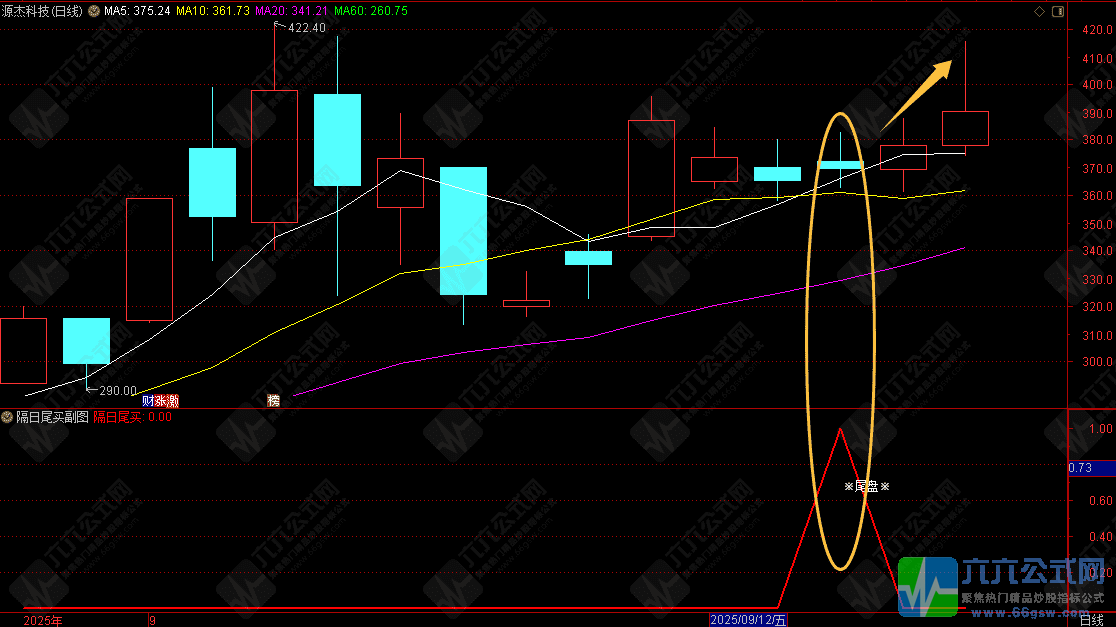This screenshot has height=627, width=1116.
Task: Click the 300.0 price axis label
Action: click(1097, 362)
